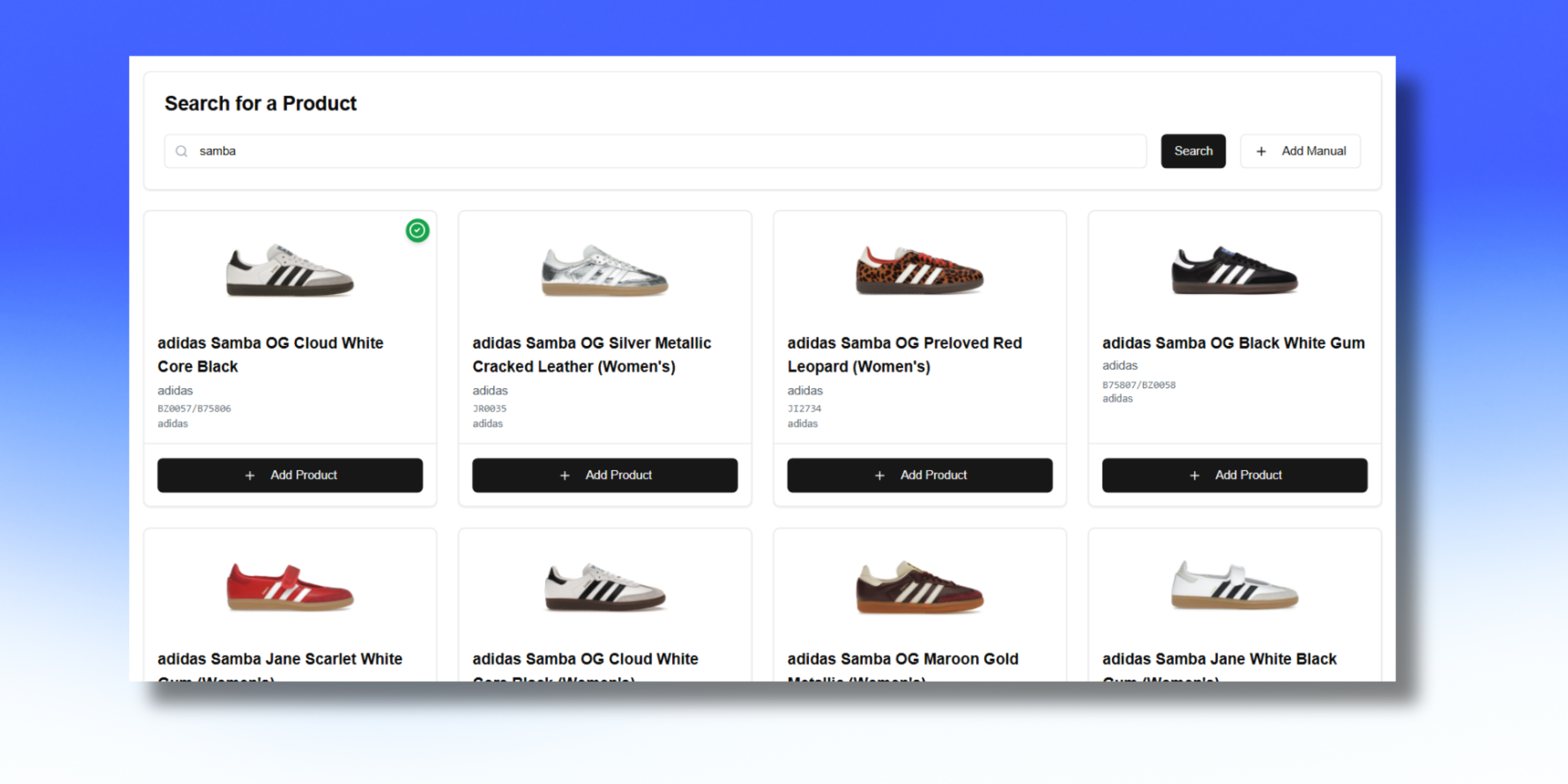
Task: Select title "adidas Samba OG Preloved Red Leopard"
Action: click(904, 355)
